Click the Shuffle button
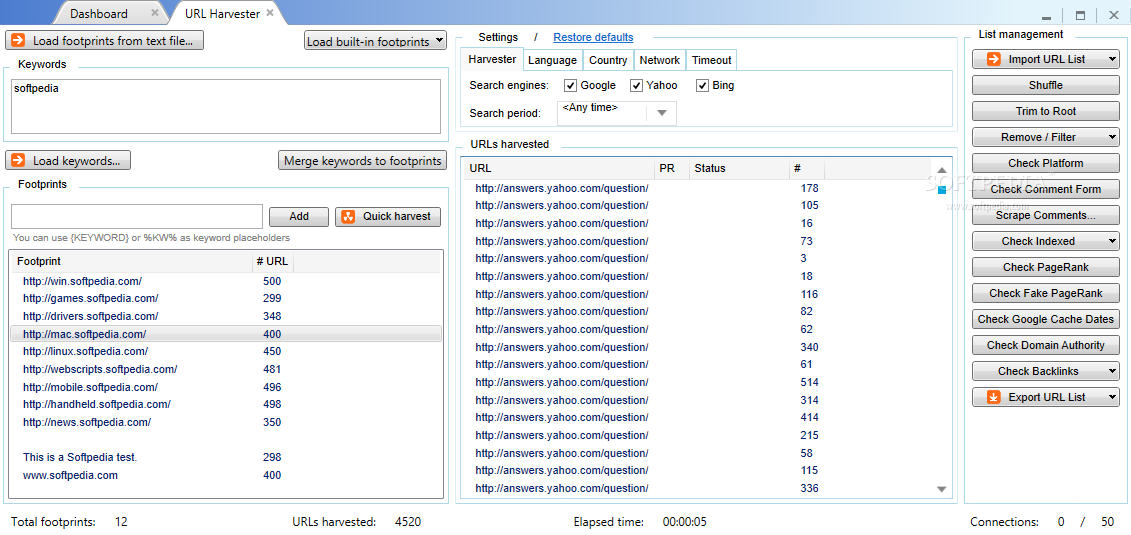1131x535 pixels. [1045, 85]
